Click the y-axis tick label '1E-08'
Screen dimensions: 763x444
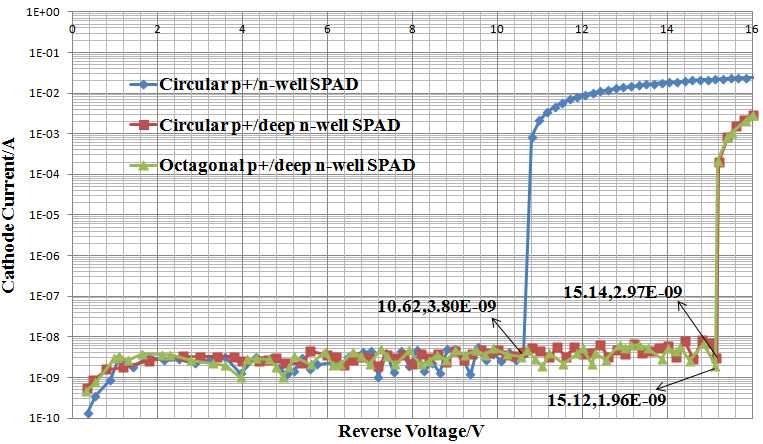(44, 337)
